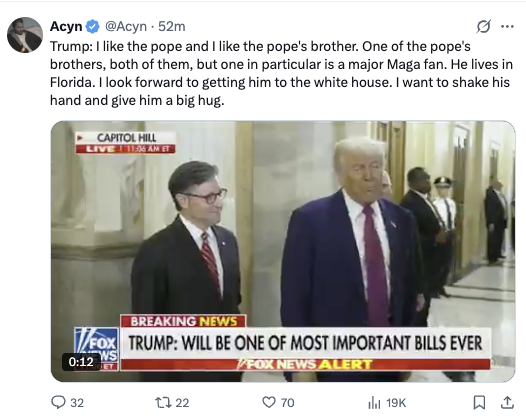The height and width of the screenshot is (417, 526).
Task: Open Acyn's profile avatar
Action: click(x=25, y=35)
